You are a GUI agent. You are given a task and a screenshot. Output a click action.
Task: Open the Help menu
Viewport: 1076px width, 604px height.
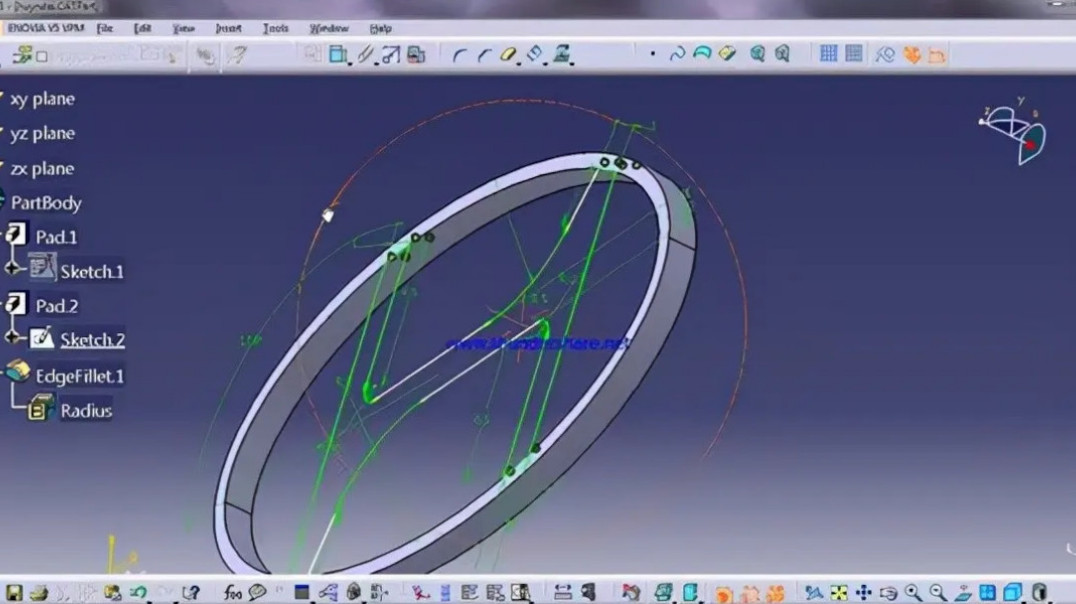(380, 28)
